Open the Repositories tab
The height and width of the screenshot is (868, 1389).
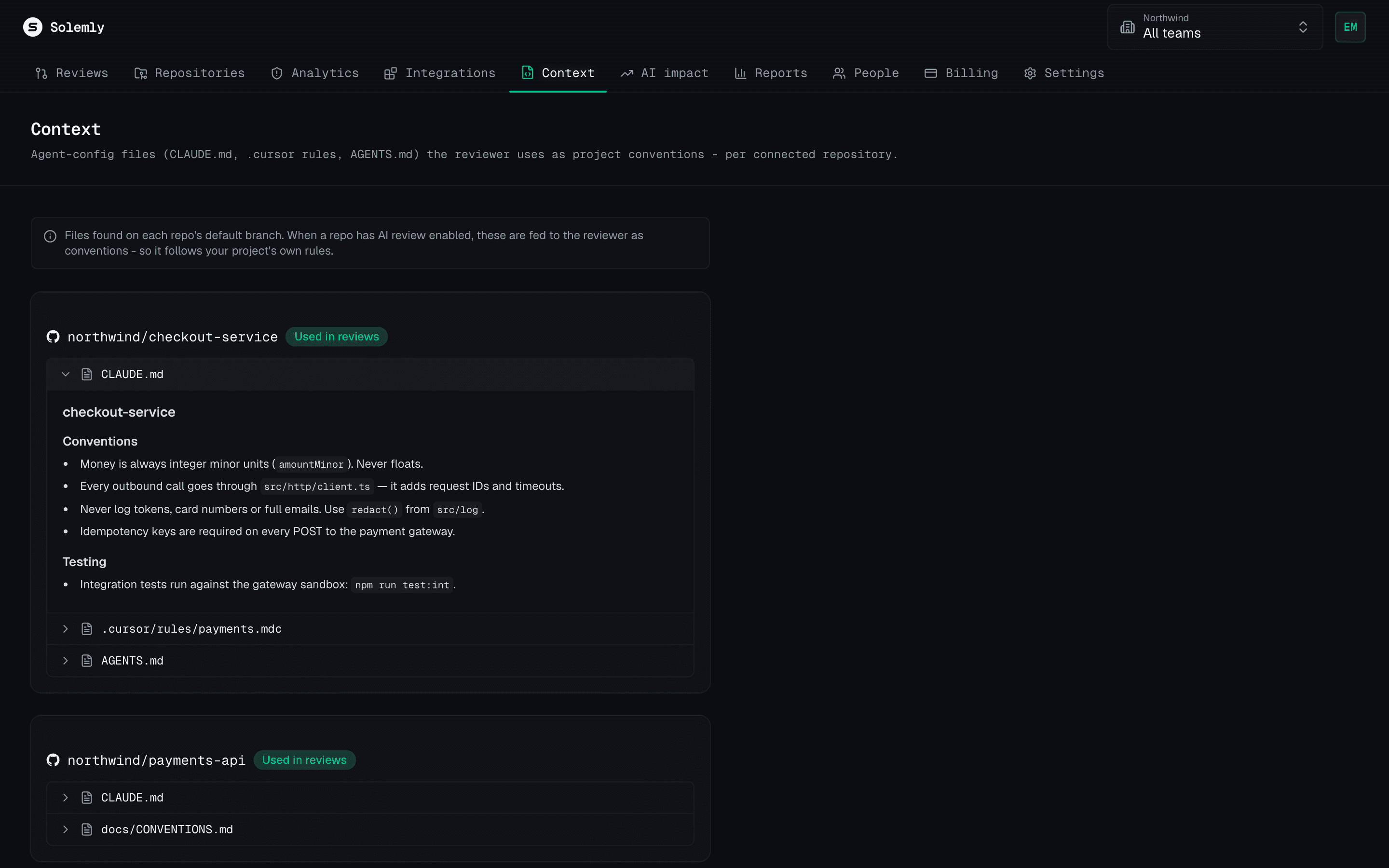pyautogui.click(x=190, y=73)
